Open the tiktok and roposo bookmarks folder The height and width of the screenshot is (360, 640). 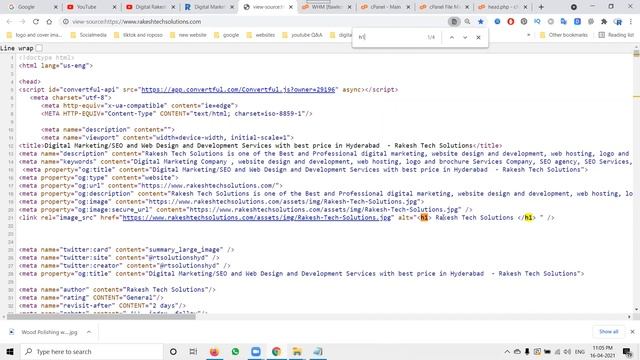138,35
